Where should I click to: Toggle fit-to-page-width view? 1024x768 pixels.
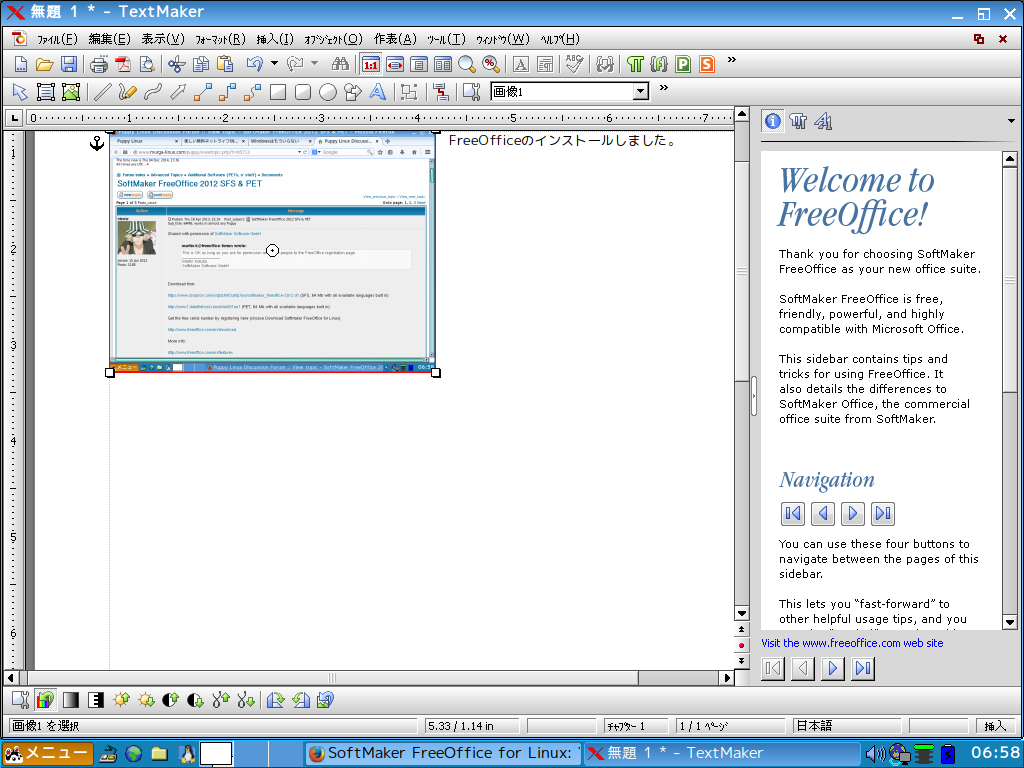click(x=394, y=64)
